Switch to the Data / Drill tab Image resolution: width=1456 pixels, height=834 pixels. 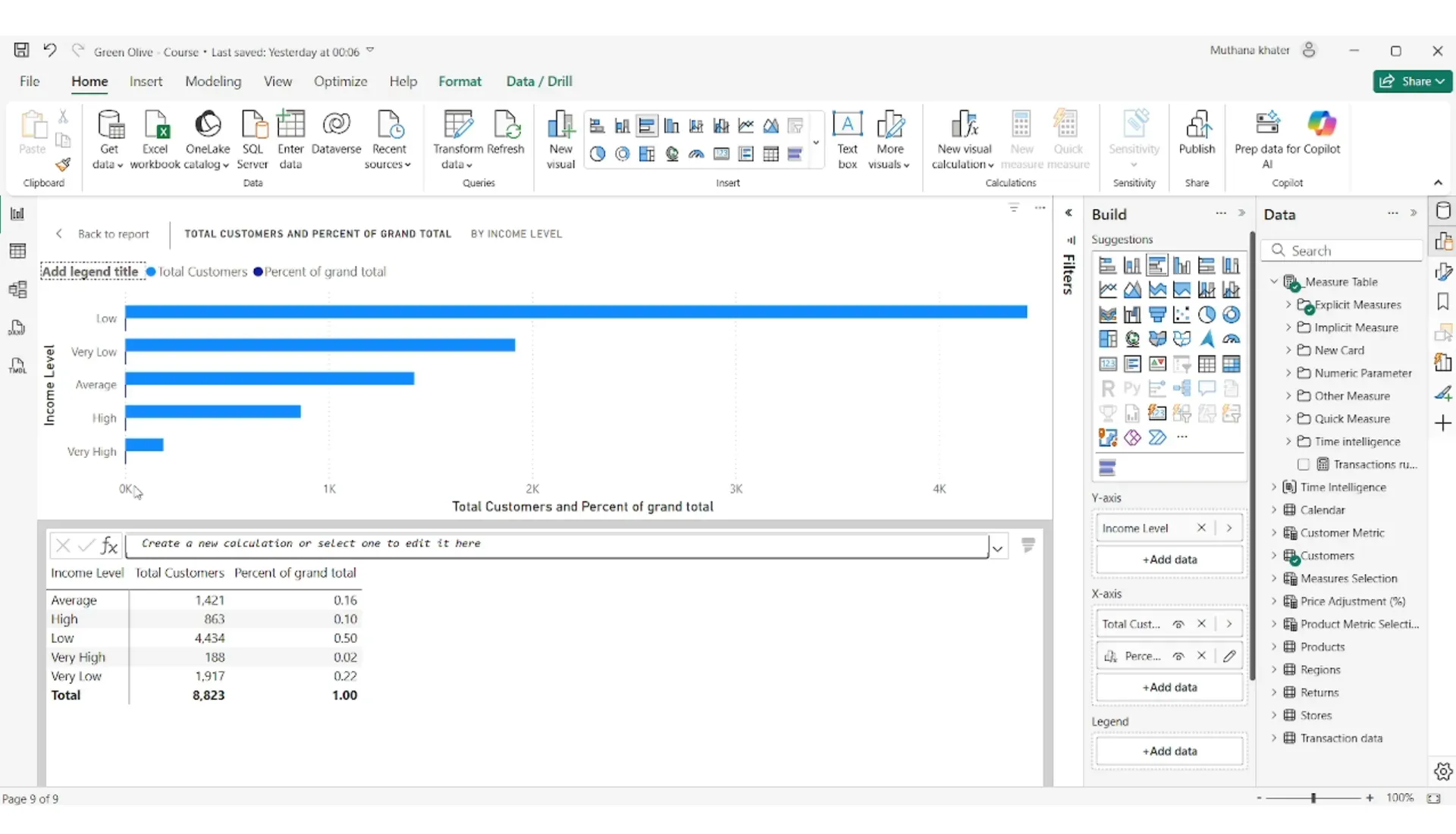click(x=538, y=81)
